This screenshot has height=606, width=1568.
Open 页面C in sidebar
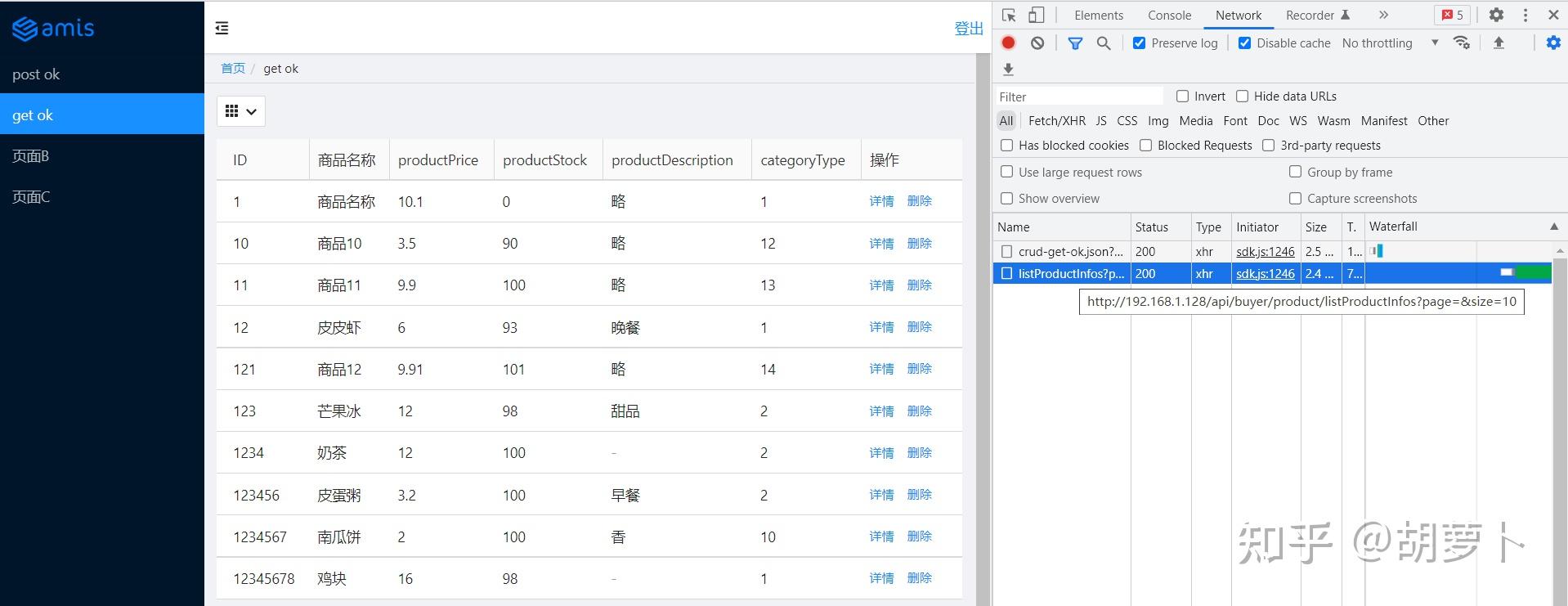[x=102, y=197]
